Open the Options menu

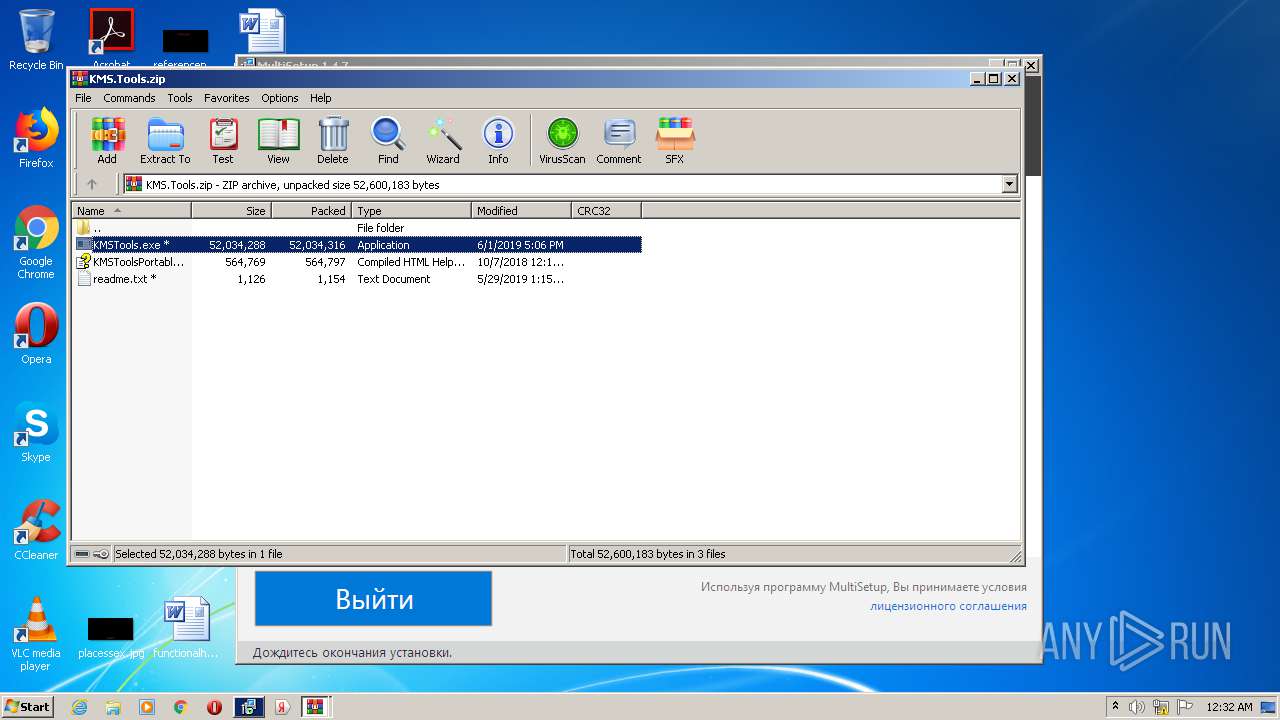280,98
